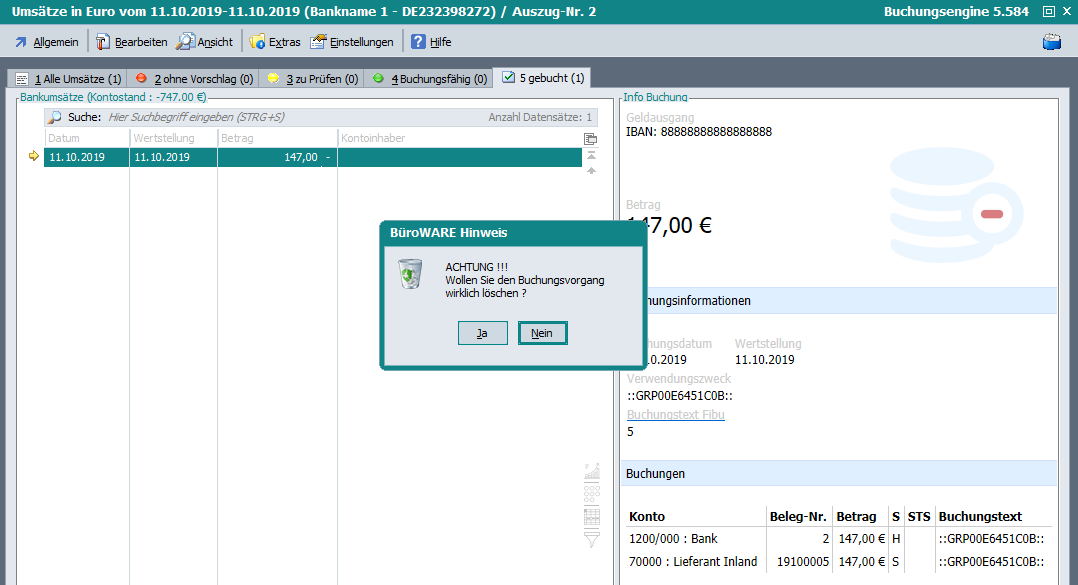
Task: Jump to first record arrow icon
Action: click(591, 155)
